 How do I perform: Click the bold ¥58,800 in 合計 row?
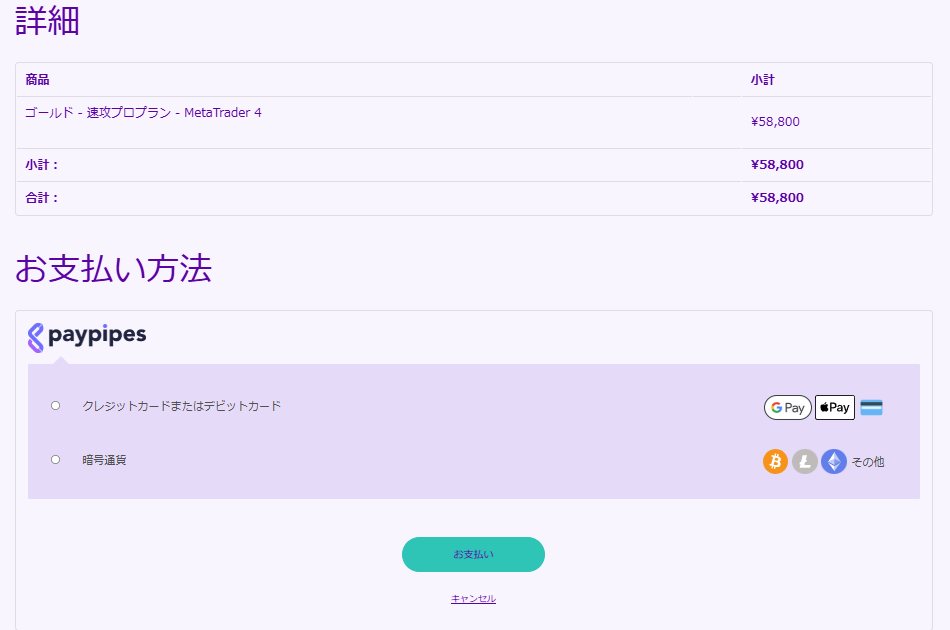pos(777,197)
